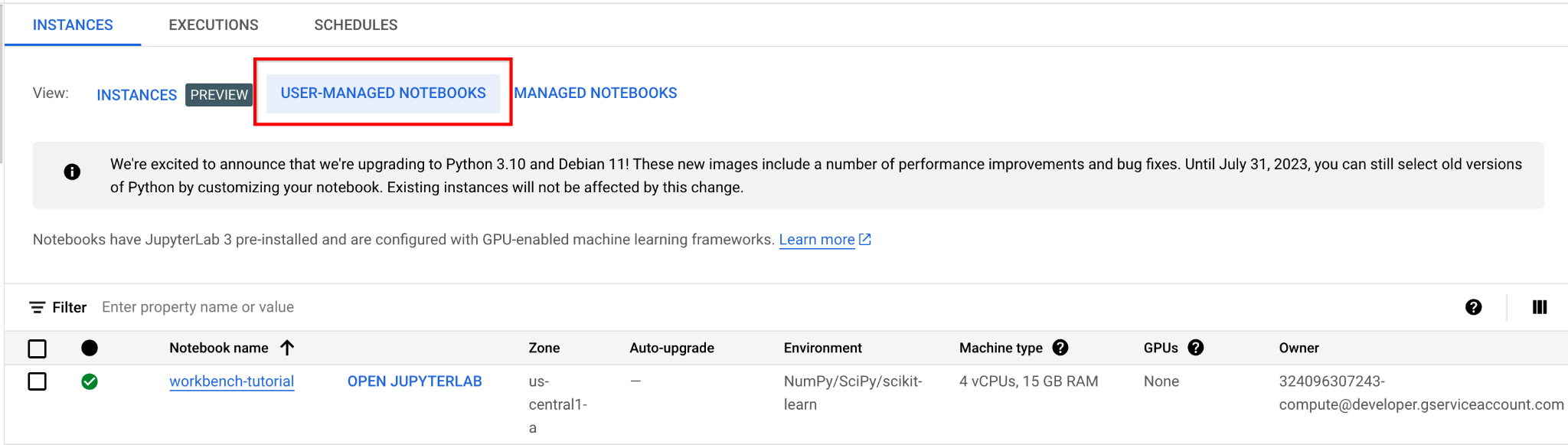The height and width of the screenshot is (445, 1568).
Task: Open the table help question mark icon
Action: pyautogui.click(x=1473, y=307)
